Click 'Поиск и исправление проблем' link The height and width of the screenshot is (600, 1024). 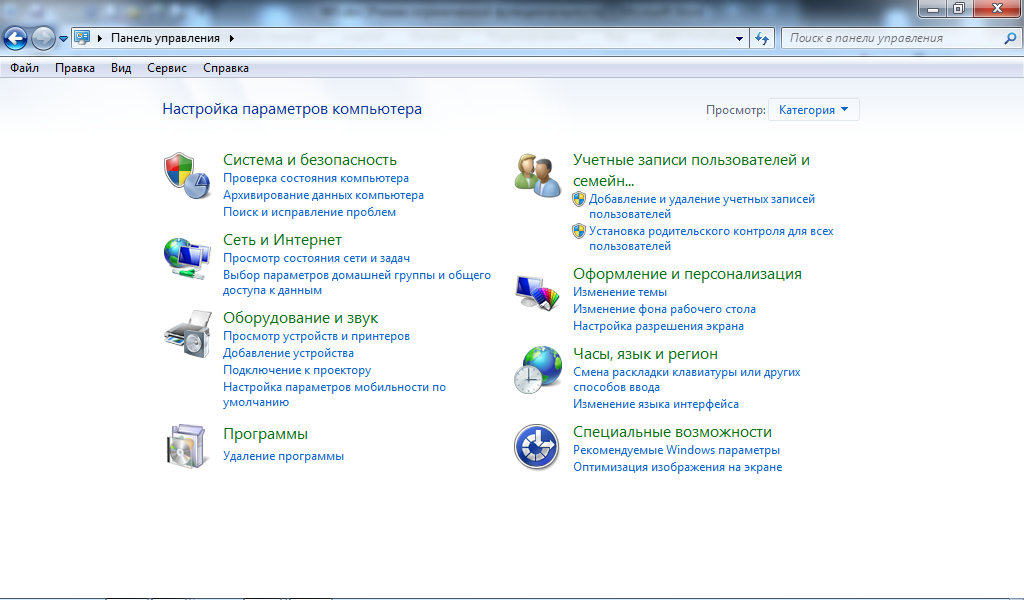pos(310,212)
